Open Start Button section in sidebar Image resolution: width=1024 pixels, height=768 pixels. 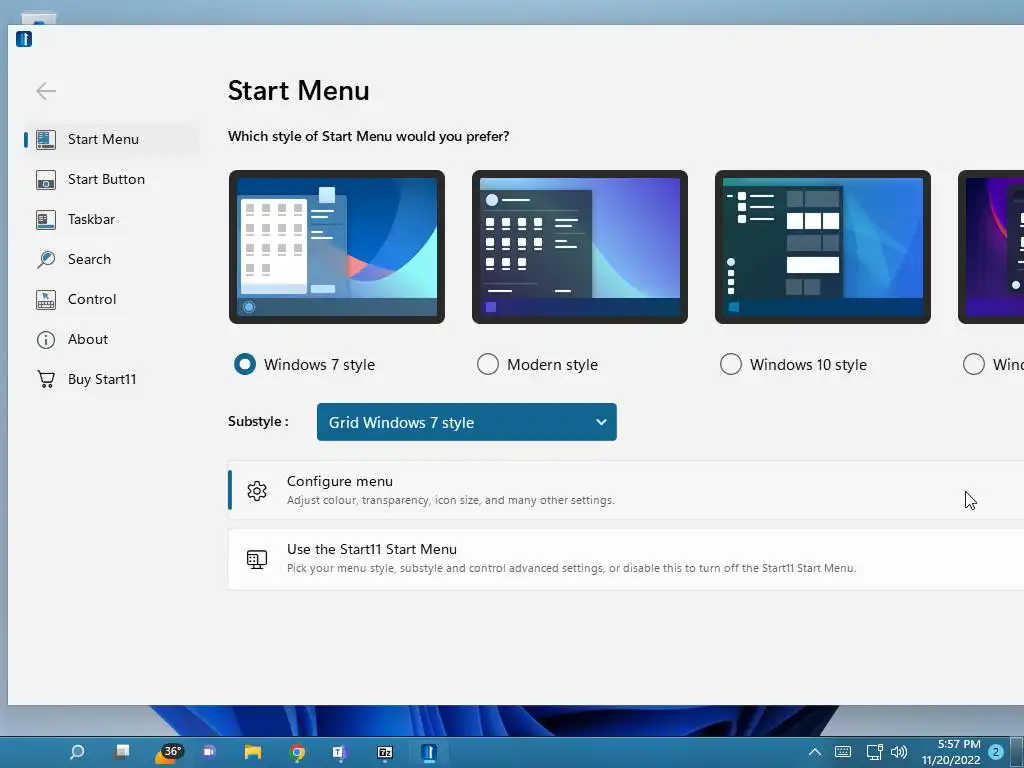(x=110, y=179)
